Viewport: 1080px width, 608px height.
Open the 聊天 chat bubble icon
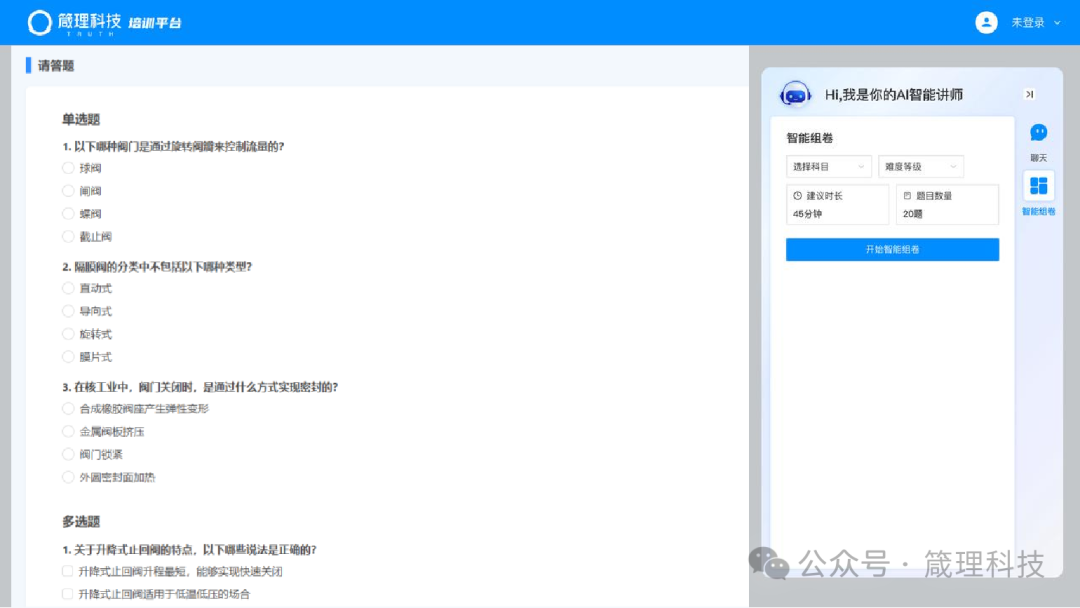[1038, 133]
